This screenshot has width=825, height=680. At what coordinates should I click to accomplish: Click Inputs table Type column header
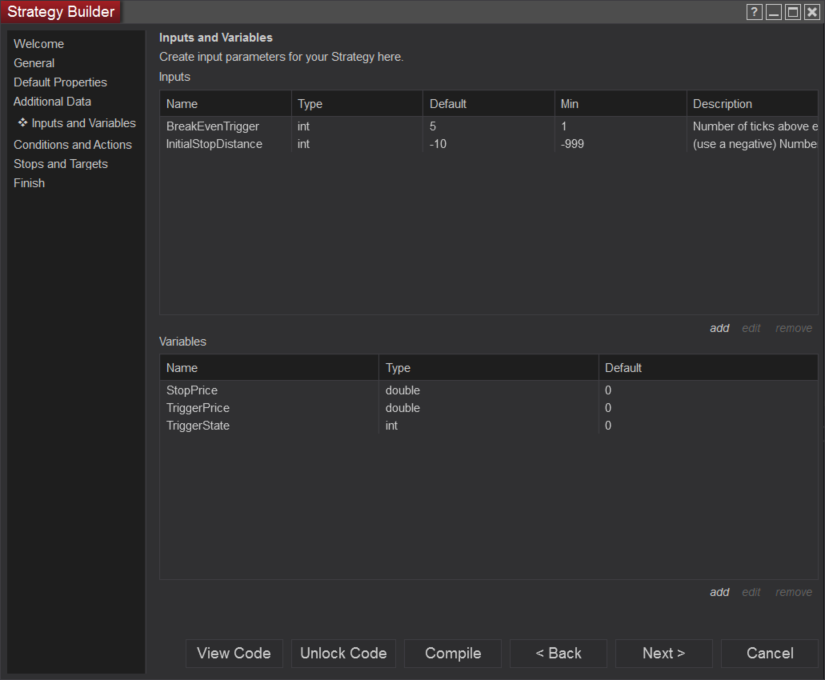pos(357,104)
